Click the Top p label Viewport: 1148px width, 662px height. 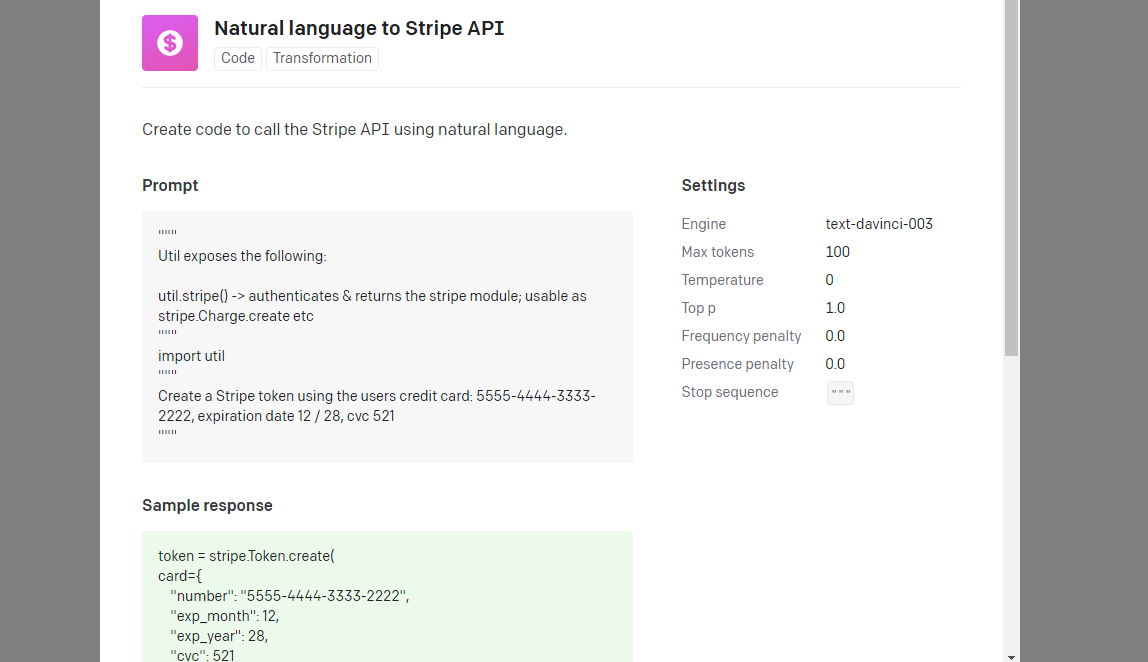click(698, 308)
